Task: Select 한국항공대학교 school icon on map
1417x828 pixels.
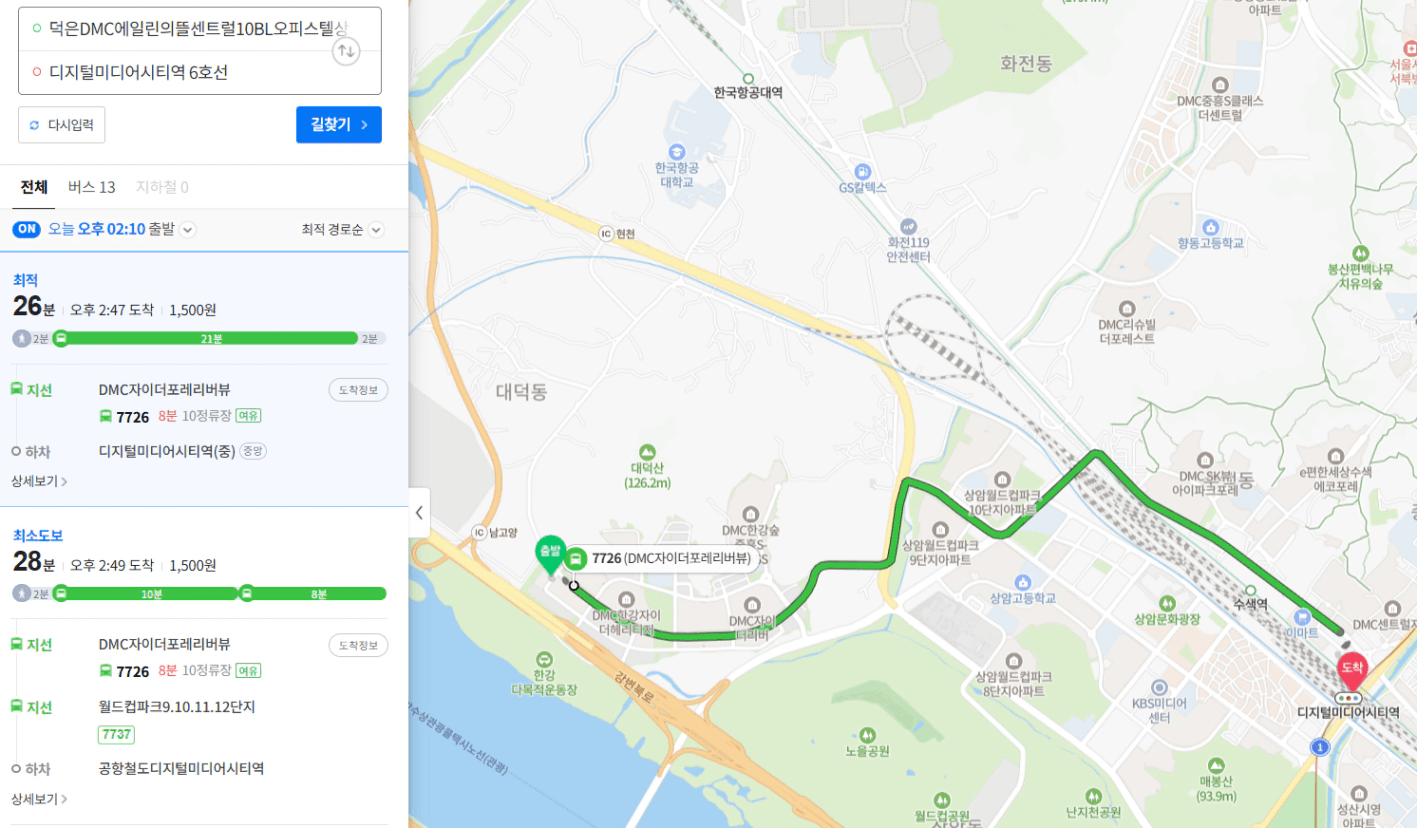Action: [x=677, y=151]
